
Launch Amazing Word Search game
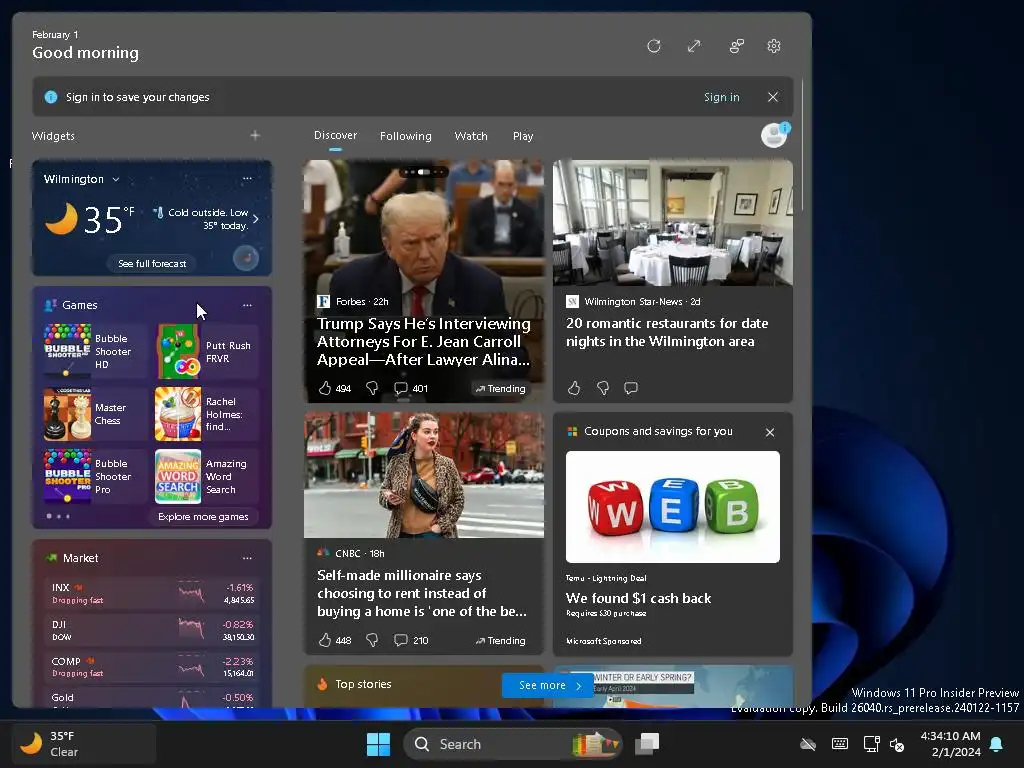207,476
